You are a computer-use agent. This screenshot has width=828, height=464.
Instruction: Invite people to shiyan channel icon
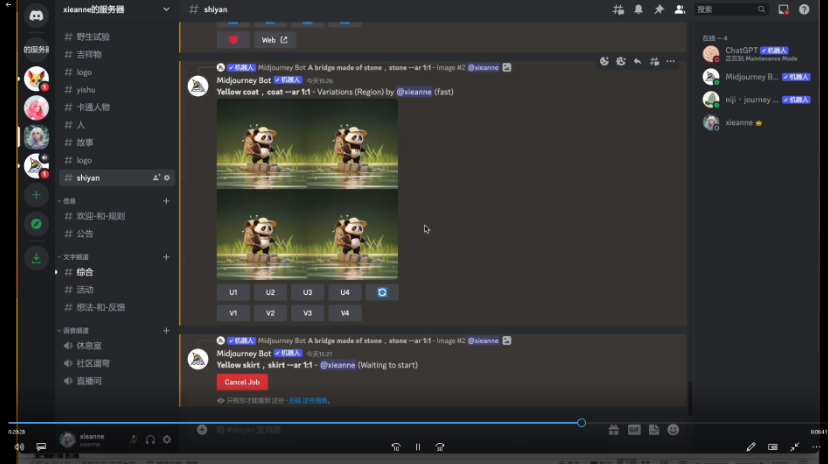pos(156,178)
